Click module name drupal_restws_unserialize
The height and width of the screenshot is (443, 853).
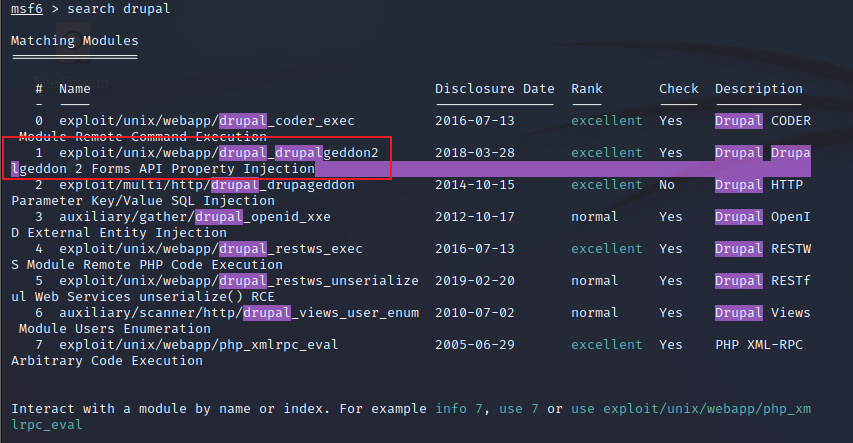(x=319, y=281)
